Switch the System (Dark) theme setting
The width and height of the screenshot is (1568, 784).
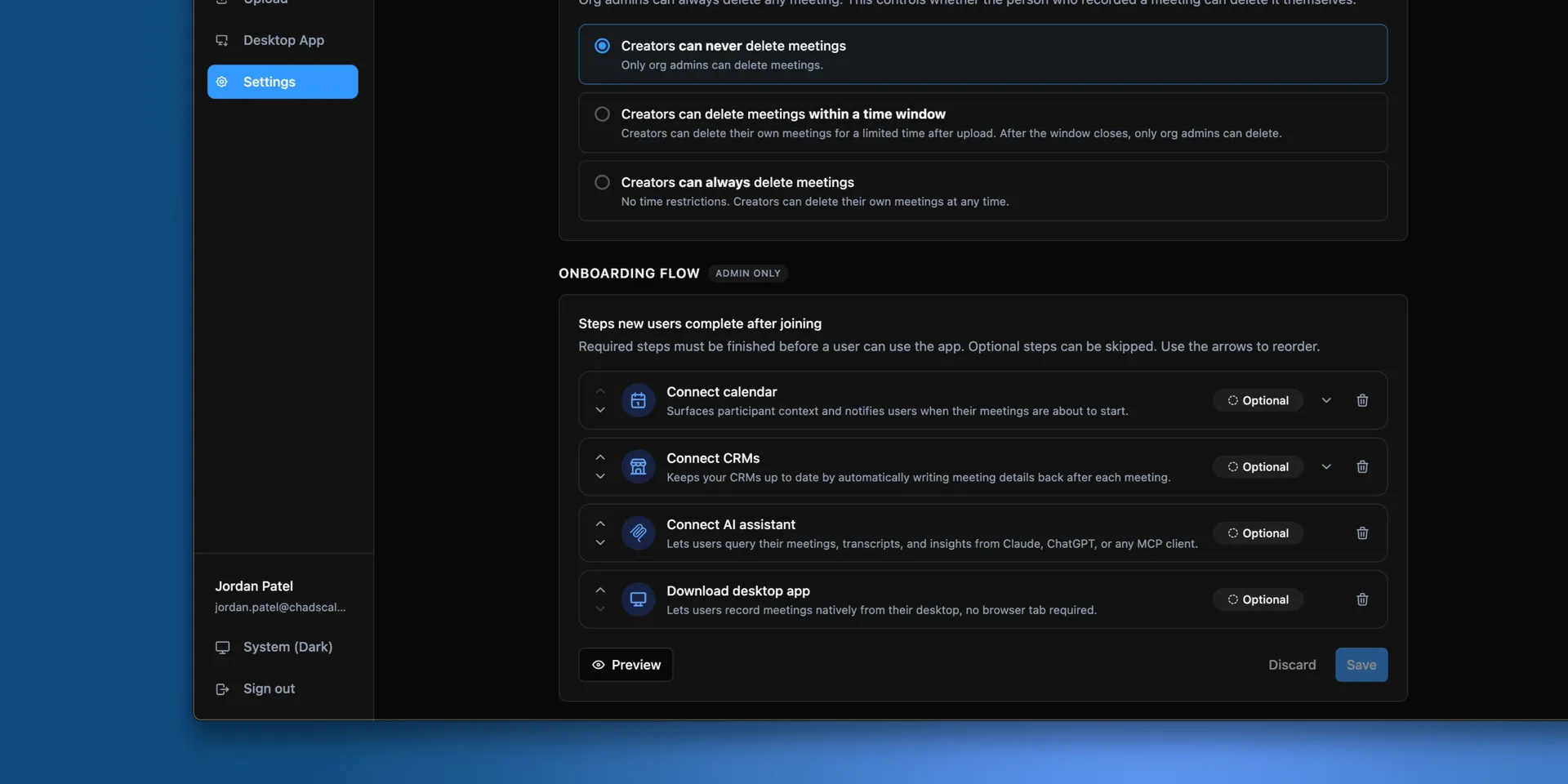pos(283,647)
